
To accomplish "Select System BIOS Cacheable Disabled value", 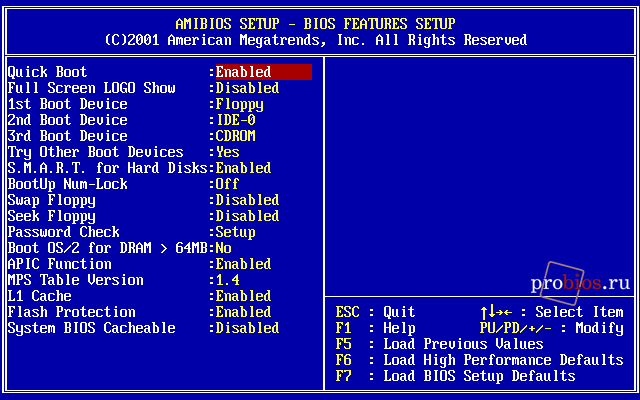I will pyautogui.click(x=247, y=328).
